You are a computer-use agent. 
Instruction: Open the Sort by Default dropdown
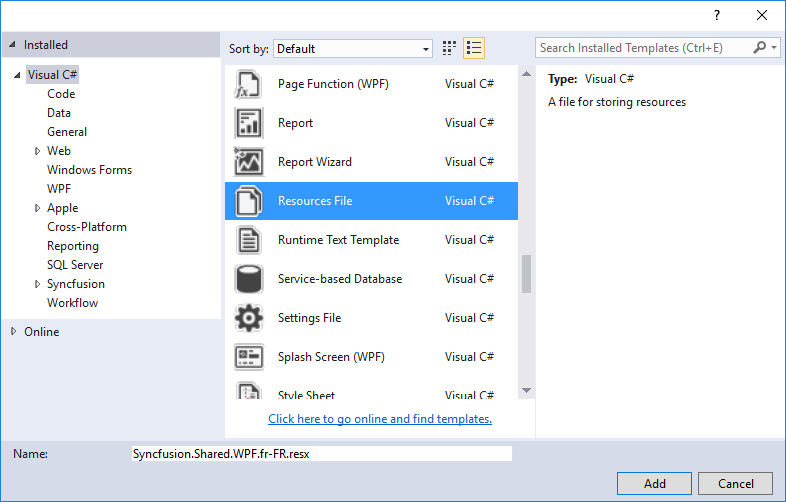point(353,49)
